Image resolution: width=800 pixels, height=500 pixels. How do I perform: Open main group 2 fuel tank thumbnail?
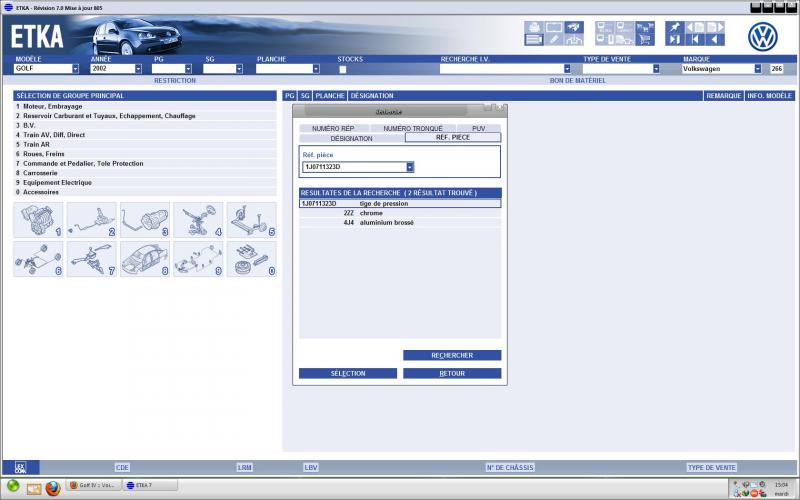click(x=91, y=220)
